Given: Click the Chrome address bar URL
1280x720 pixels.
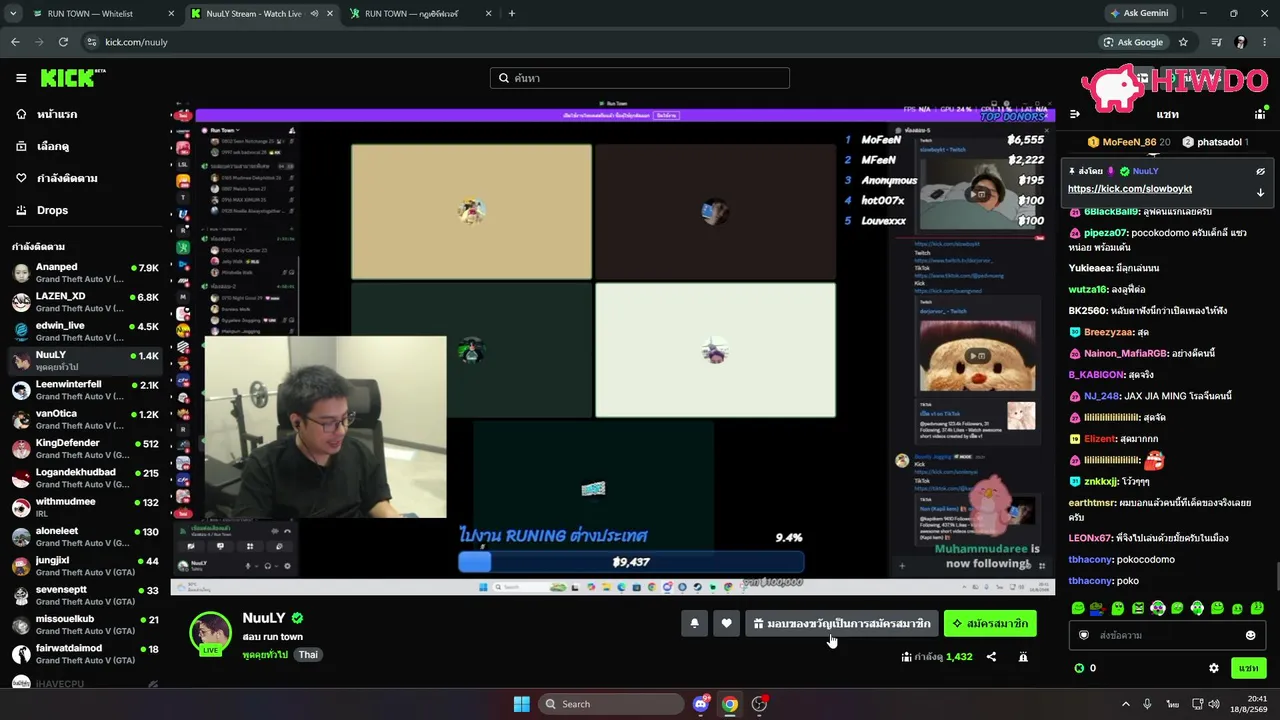Looking at the screenshot, I should pos(136,42).
